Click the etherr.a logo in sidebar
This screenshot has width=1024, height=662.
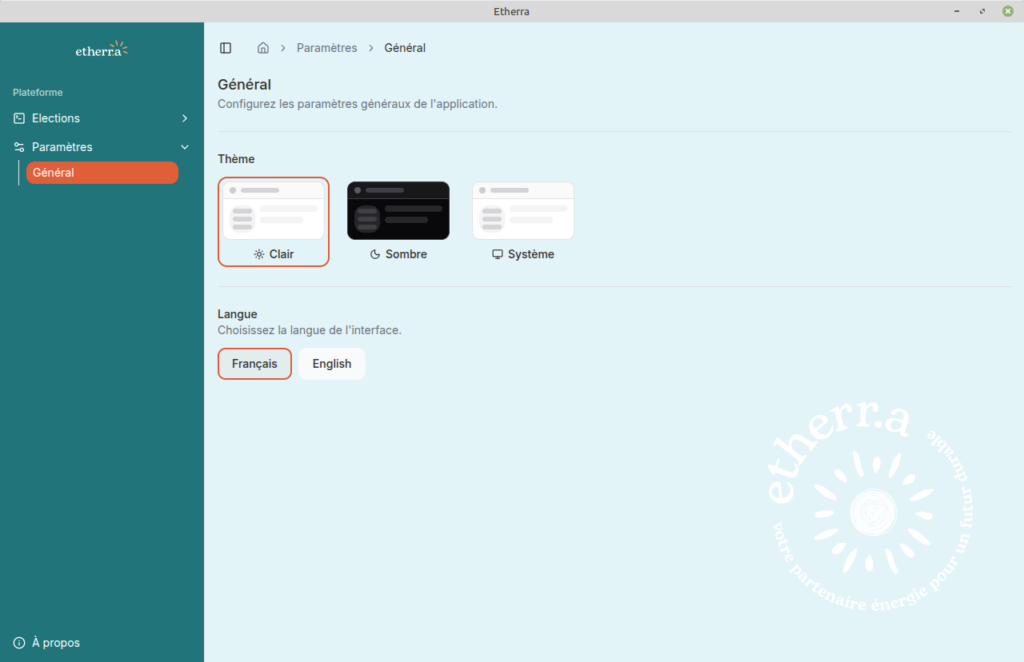[x=102, y=49]
